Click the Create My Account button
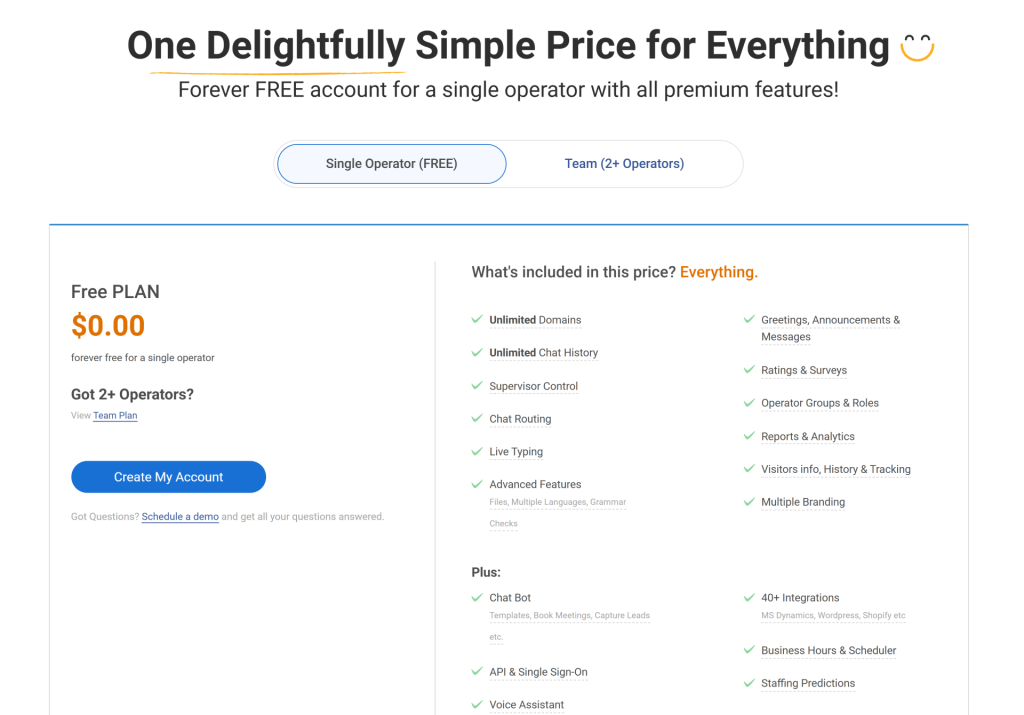This screenshot has width=1024, height=715. 168,477
